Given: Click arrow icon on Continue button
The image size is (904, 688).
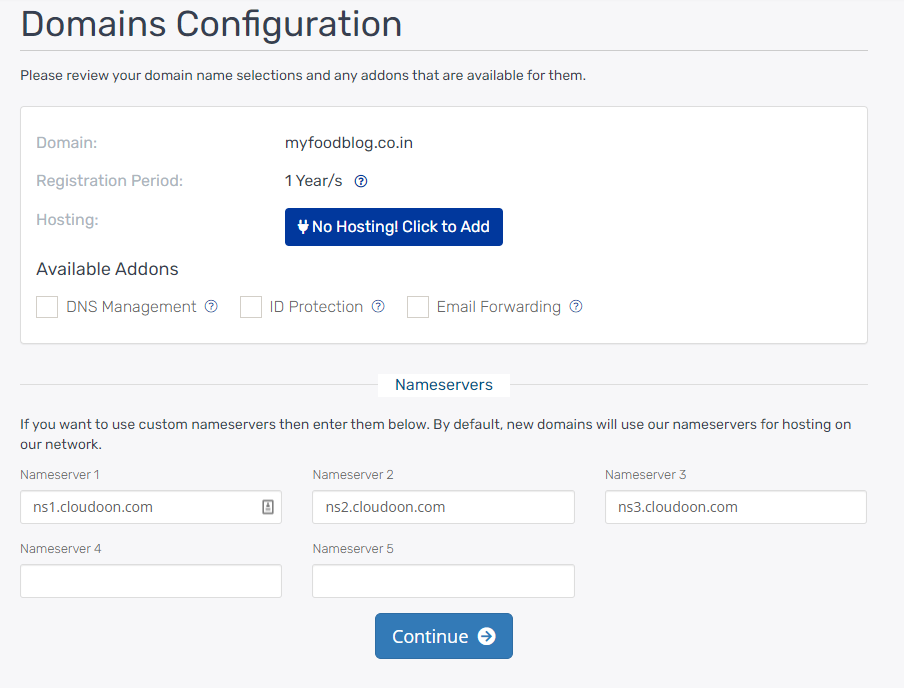Looking at the screenshot, I should tap(486, 636).
